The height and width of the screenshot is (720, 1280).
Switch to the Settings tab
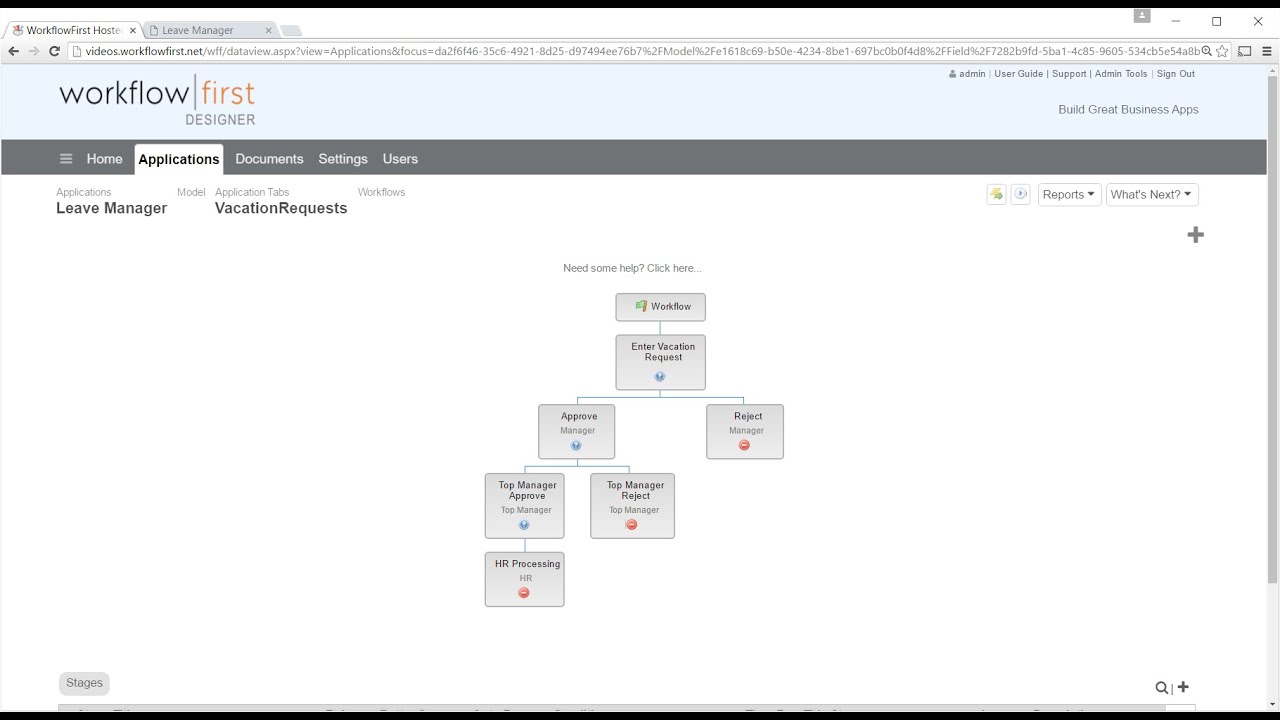(343, 159)
